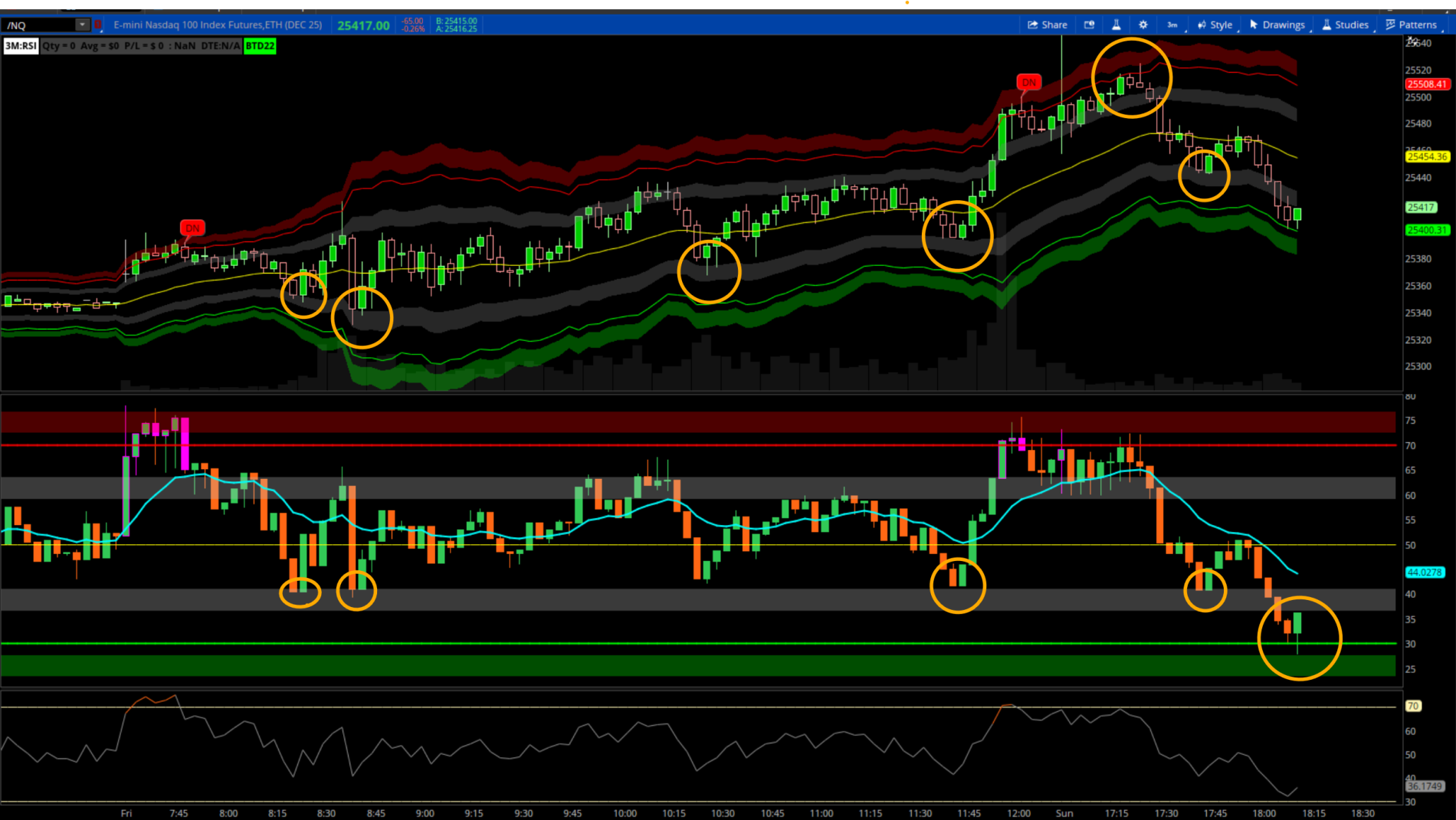Click the 3M:RSI chart label
This screenshot has width=1456, height=820.
coord(21,46)
